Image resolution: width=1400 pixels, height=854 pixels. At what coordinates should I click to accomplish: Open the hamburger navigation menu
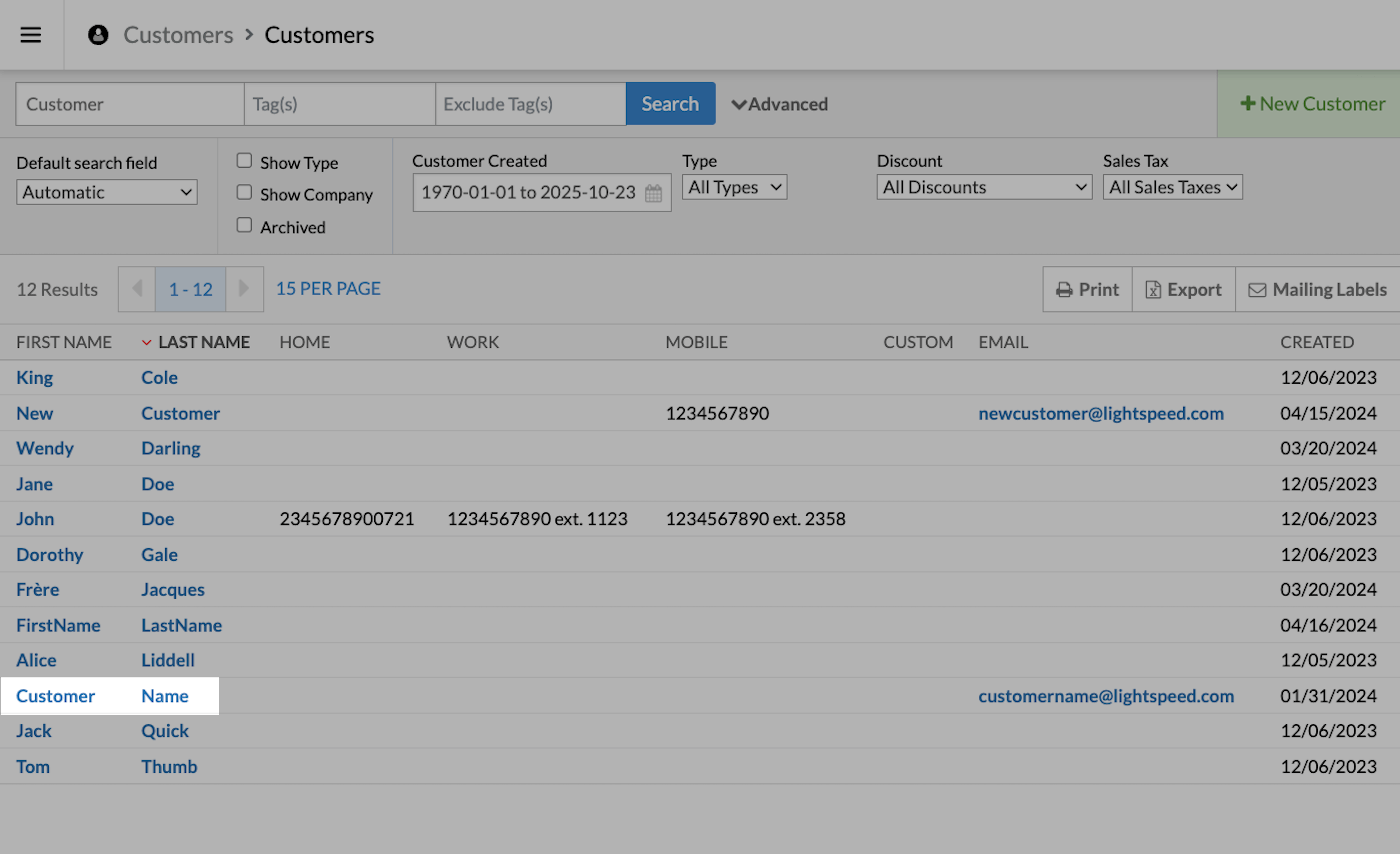click(x=31, y=35)
